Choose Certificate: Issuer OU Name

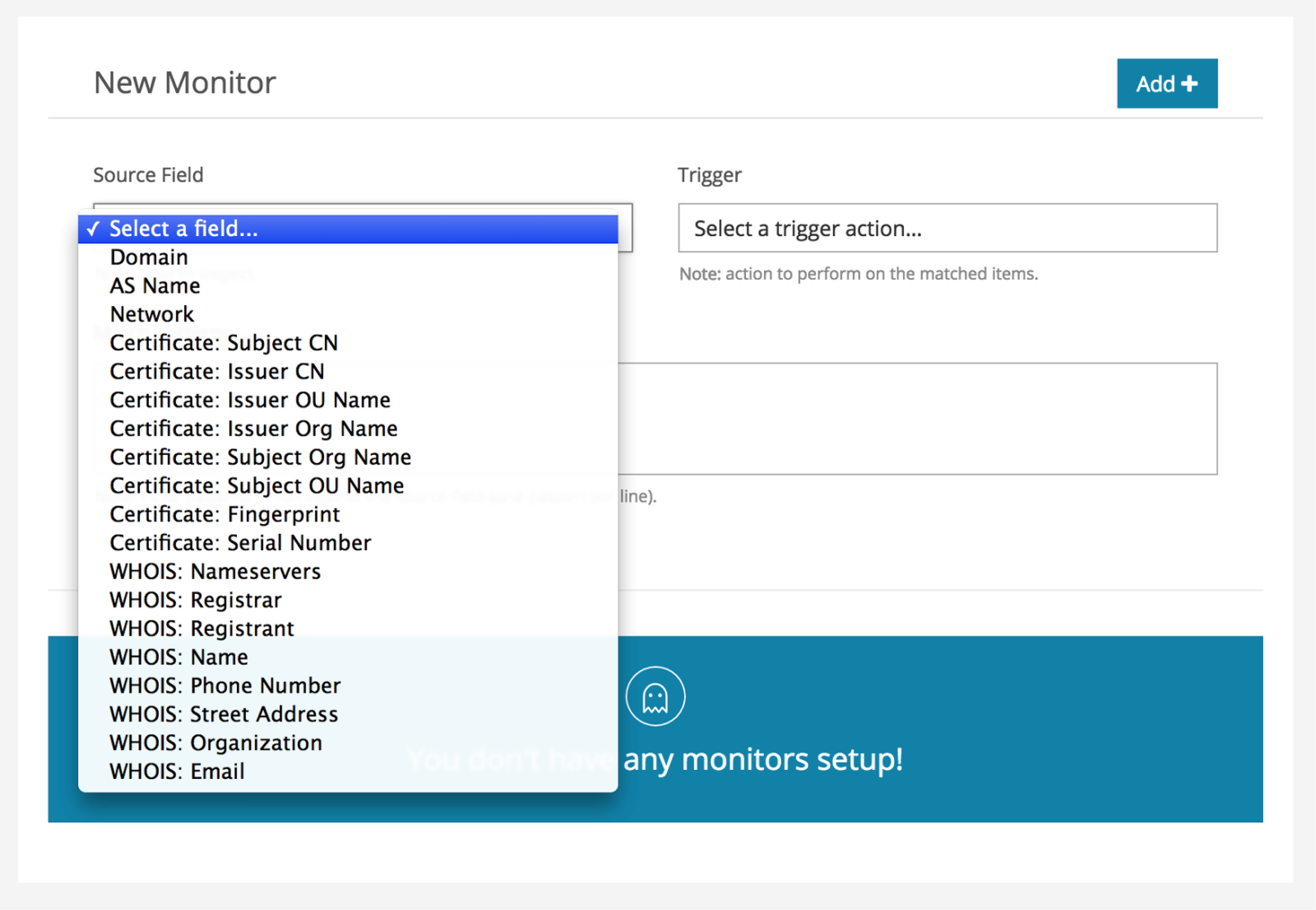(348, 400)
